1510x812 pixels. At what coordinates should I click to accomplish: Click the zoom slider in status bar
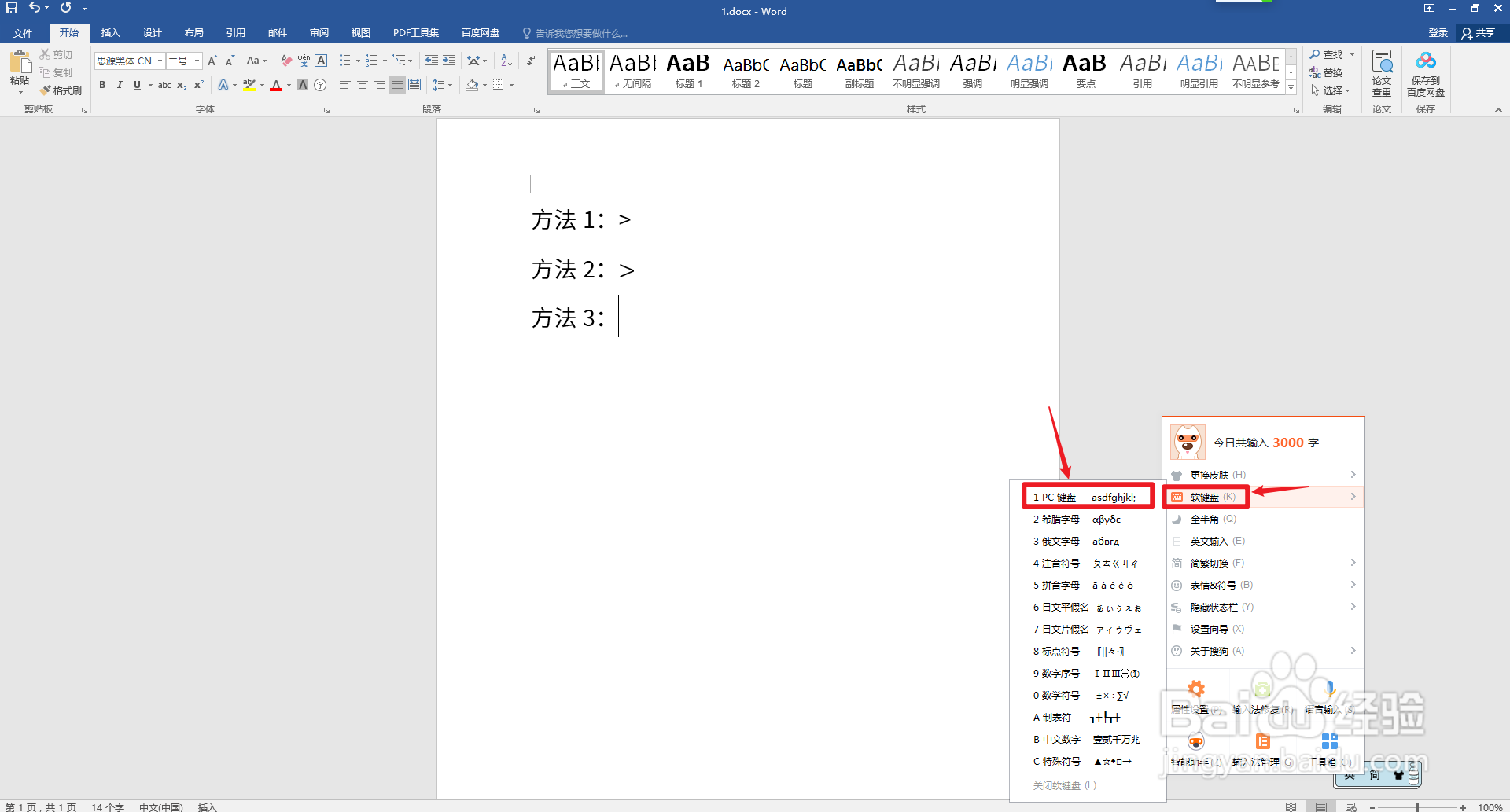(x=1417, y=806)
